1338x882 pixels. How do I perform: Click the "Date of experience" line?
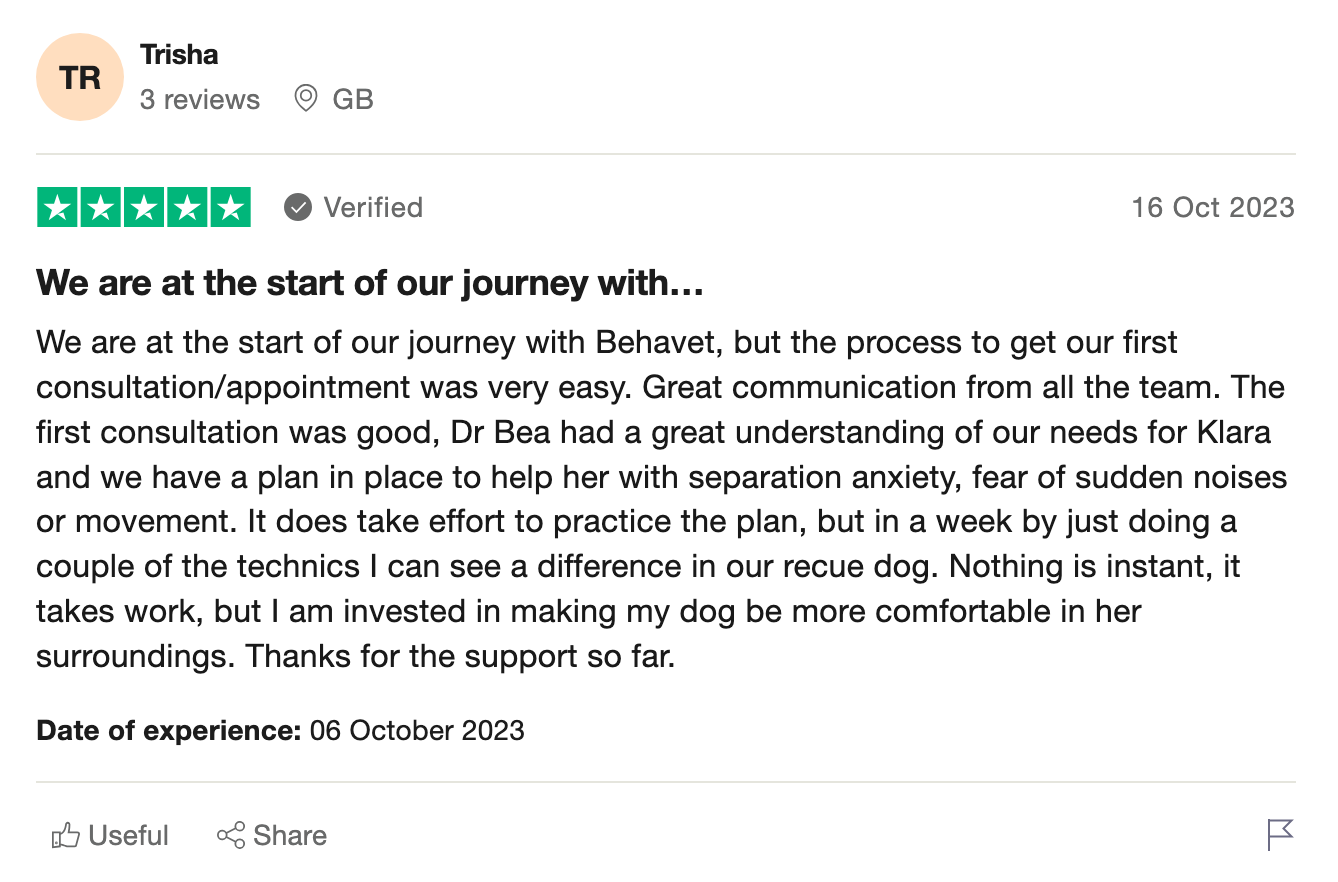280,731
